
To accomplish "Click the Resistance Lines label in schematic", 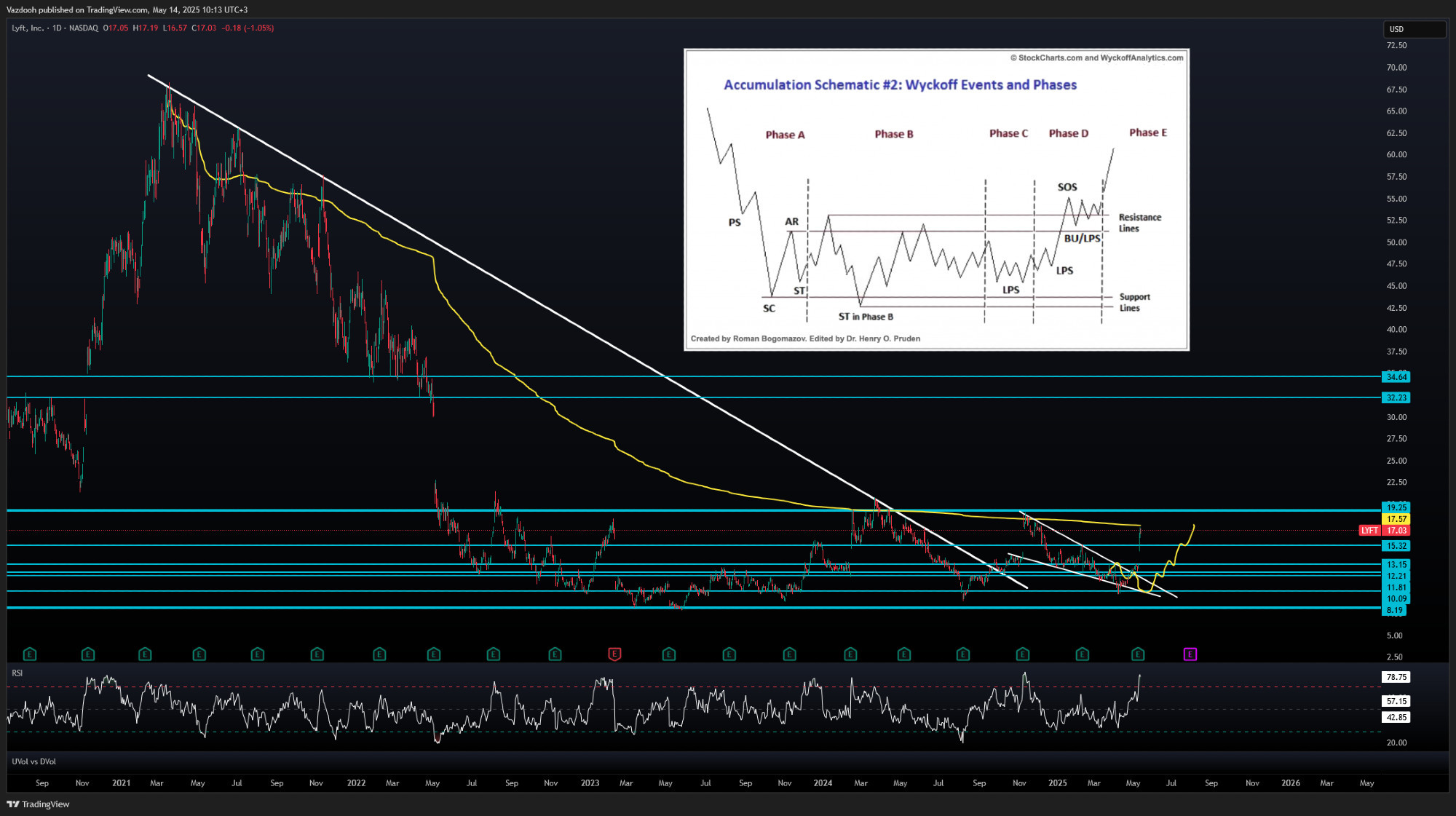I will click(x=1139, y=223).
